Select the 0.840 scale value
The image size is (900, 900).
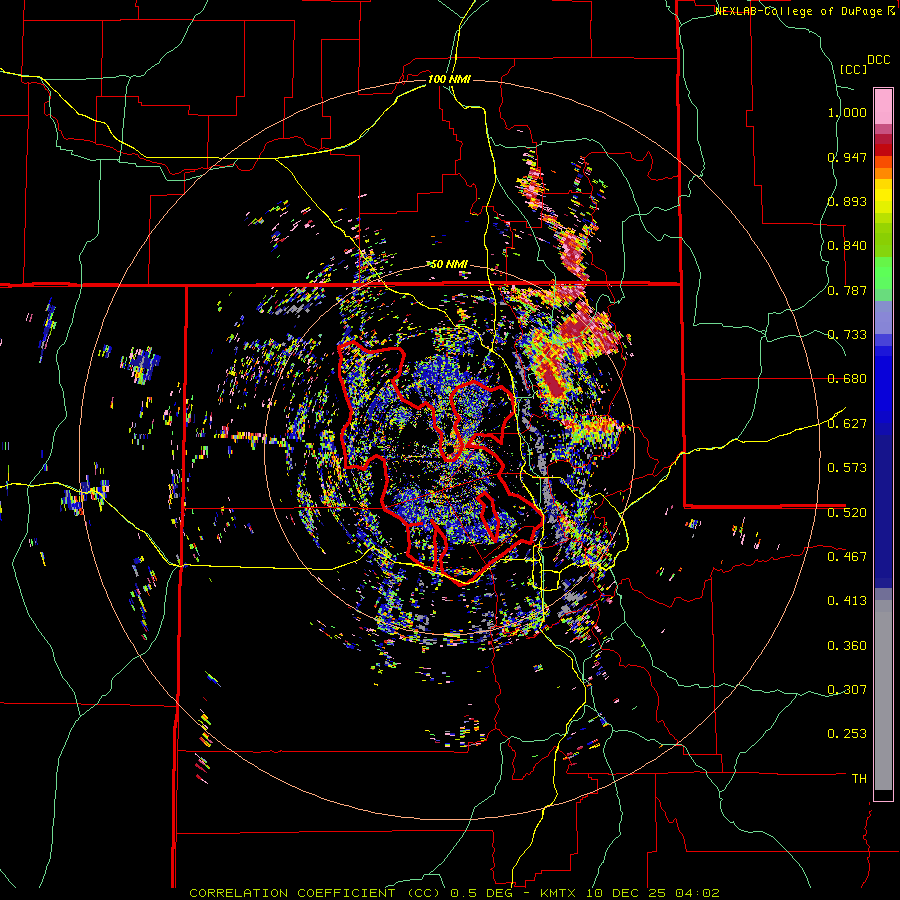847,246
